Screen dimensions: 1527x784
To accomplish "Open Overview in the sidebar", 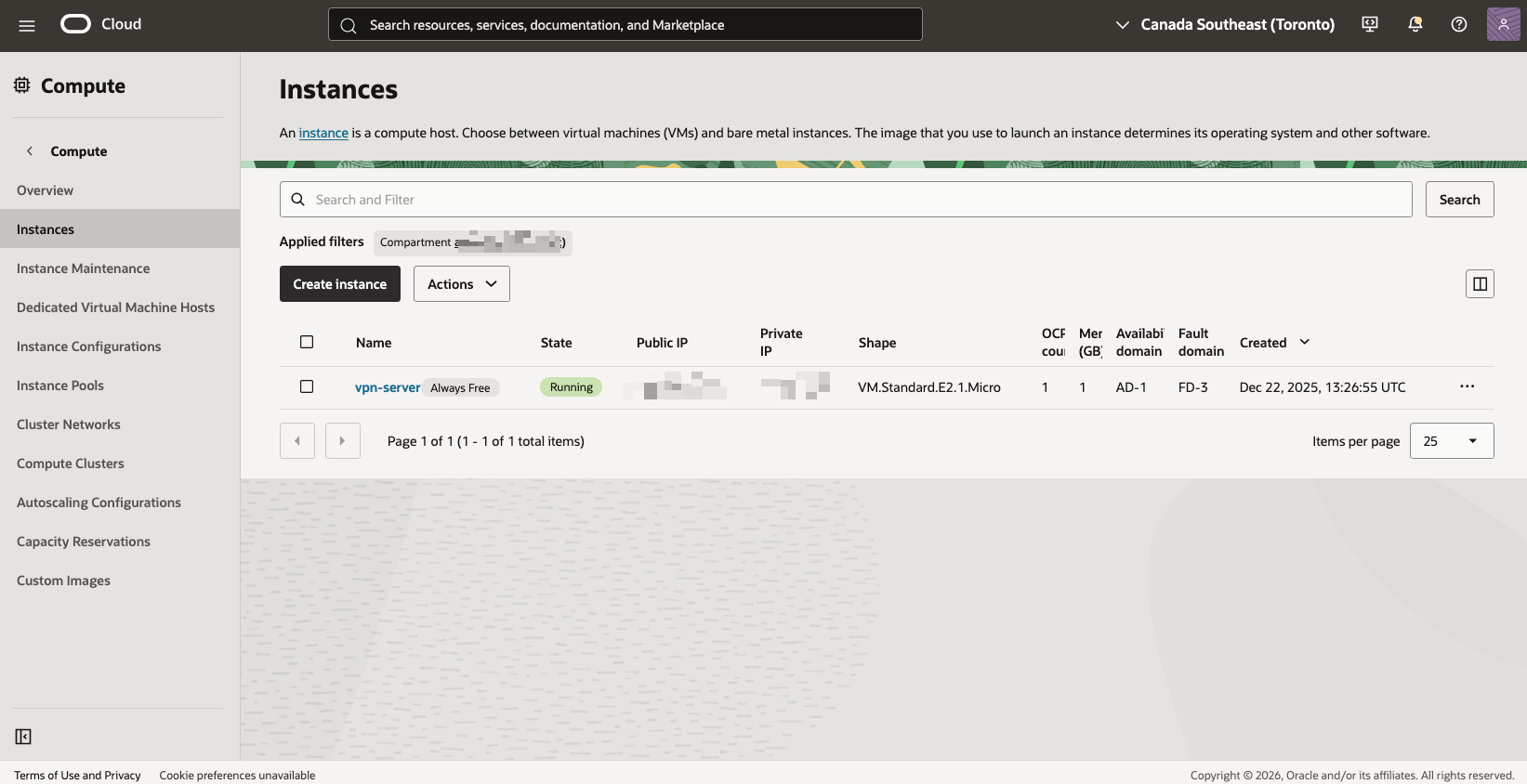I will [120, 190].
